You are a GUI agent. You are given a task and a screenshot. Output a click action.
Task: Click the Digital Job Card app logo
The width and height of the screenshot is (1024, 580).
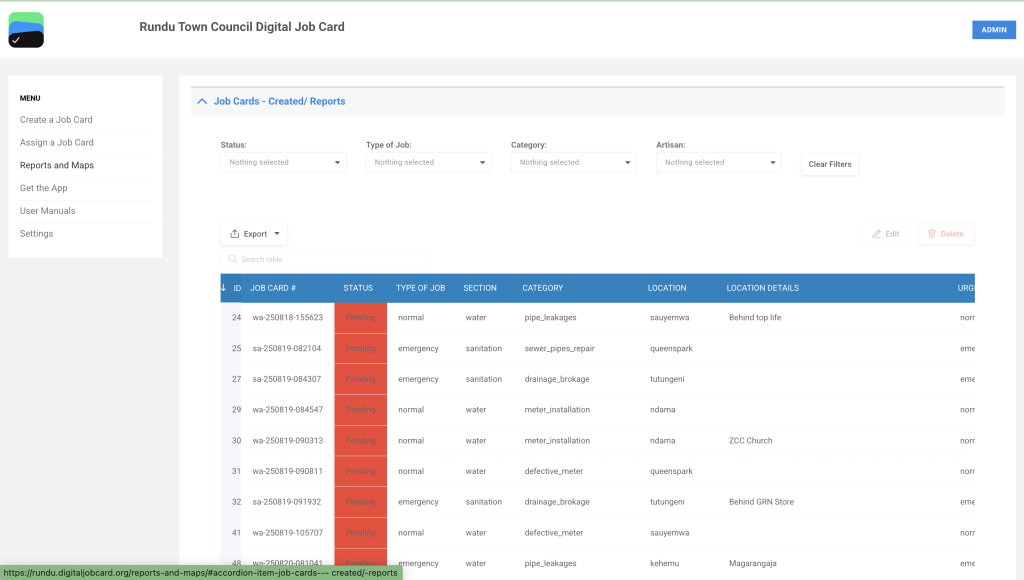[26, 30]
